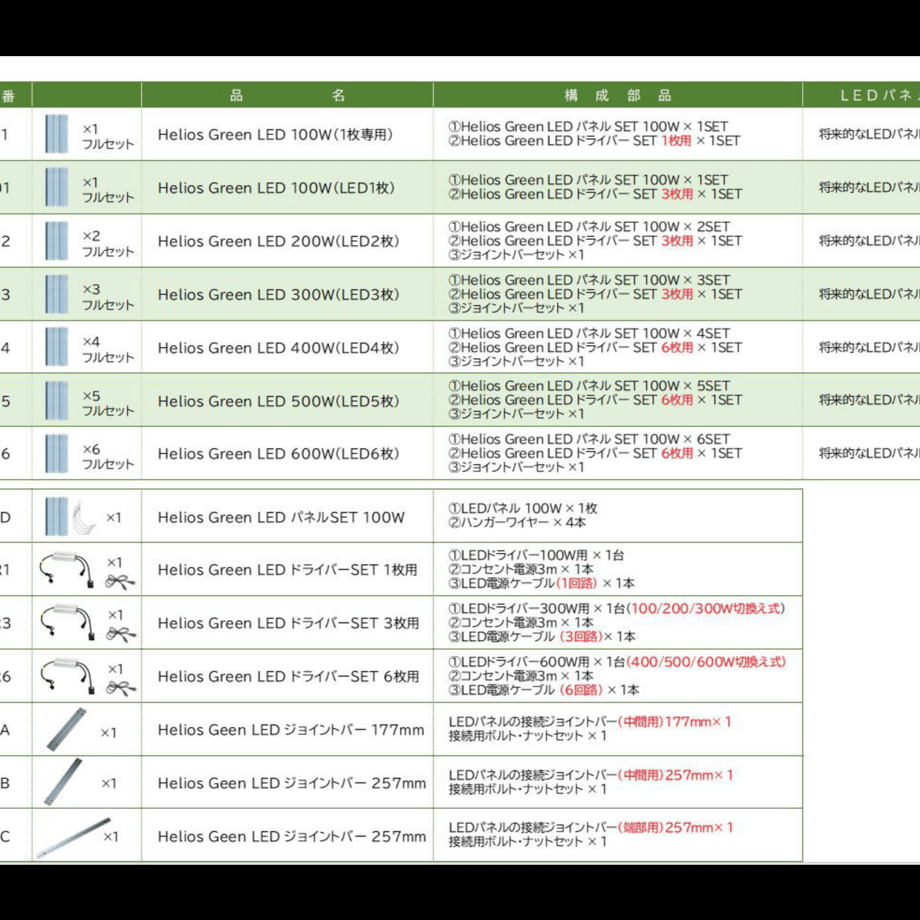Click the line ending パネル SET 100W × 2SET
Image resolution: width=920 pixels, height=920 pixels.
[589, 226]
